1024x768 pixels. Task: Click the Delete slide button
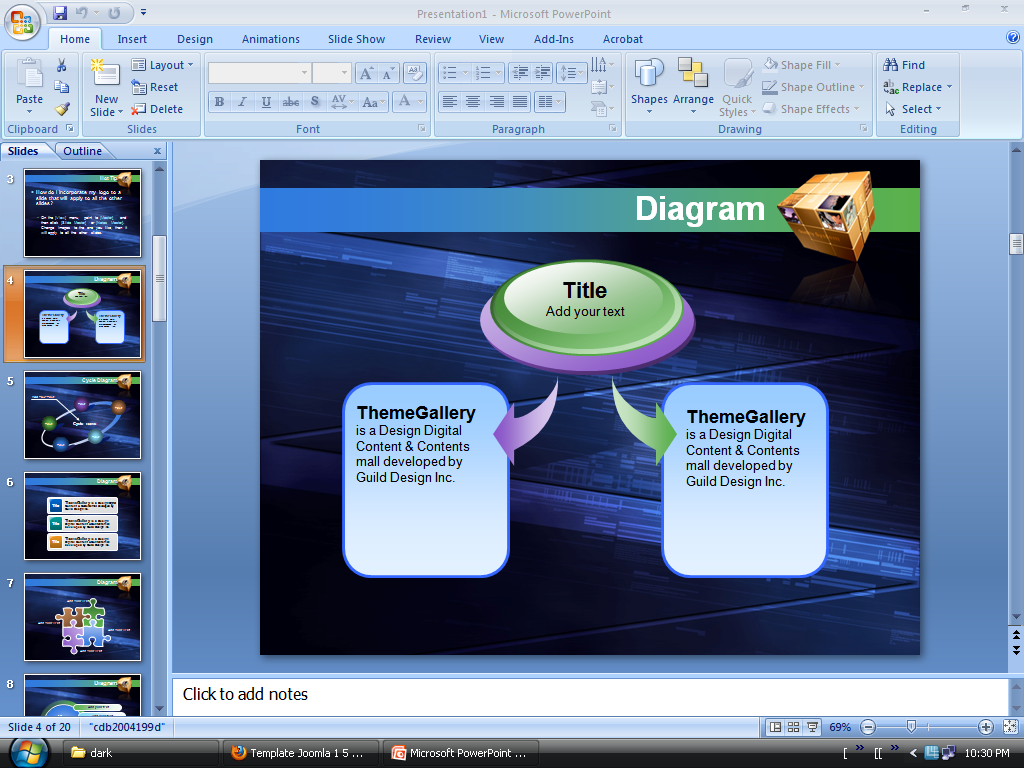point(157,109)
